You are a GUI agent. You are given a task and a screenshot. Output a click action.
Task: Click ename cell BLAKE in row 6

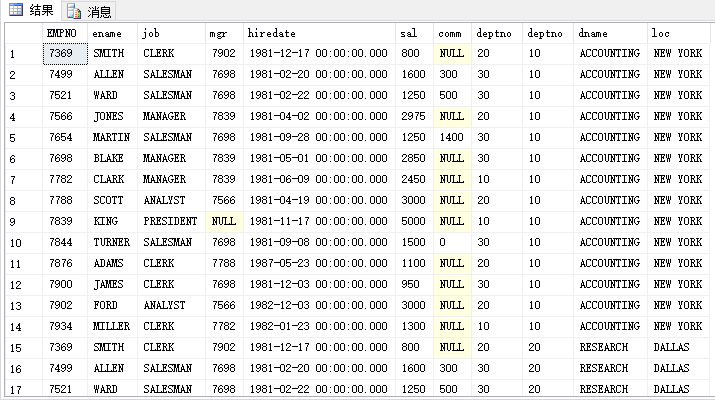tap(113, 159)
